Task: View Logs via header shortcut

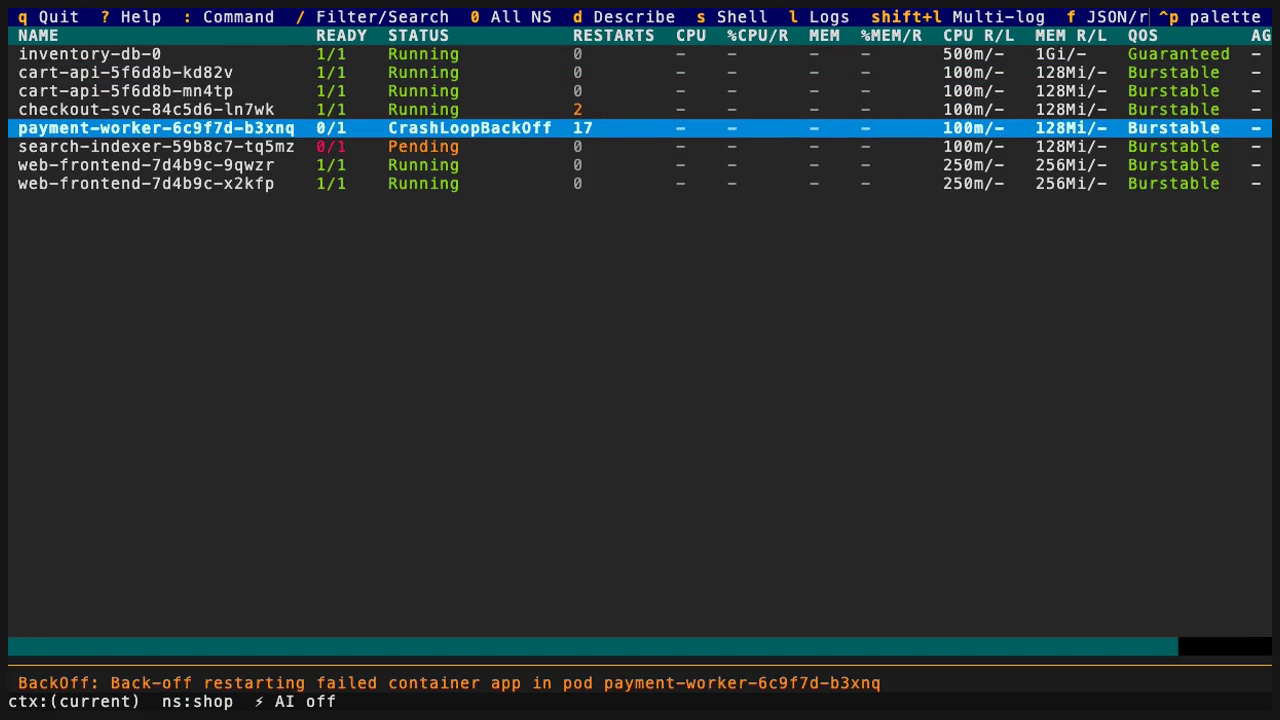Action: 819,17
